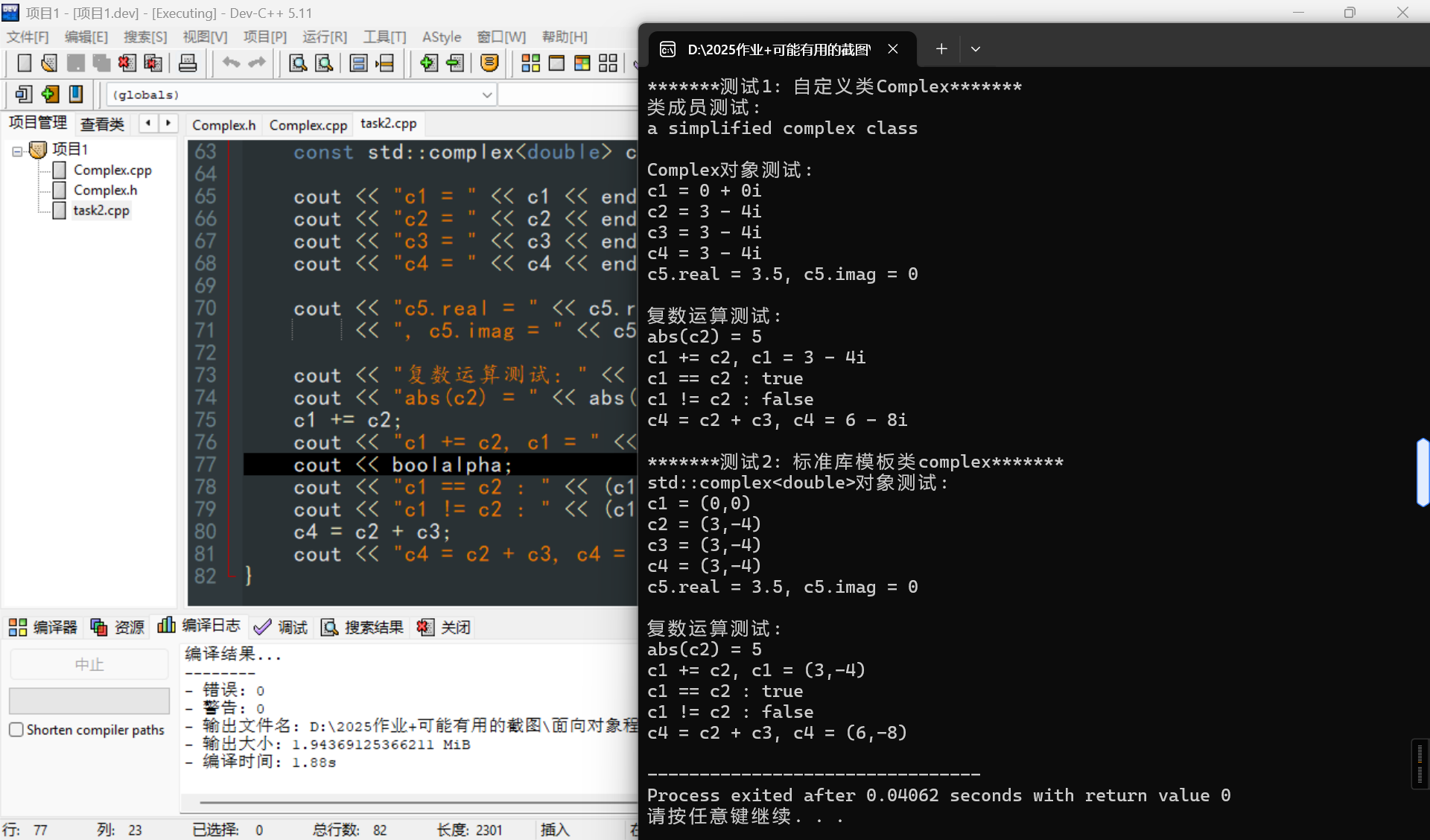Select Complex.h in the project tree
This screenshot has width=1430, height=840.
(x=105, y=190)
